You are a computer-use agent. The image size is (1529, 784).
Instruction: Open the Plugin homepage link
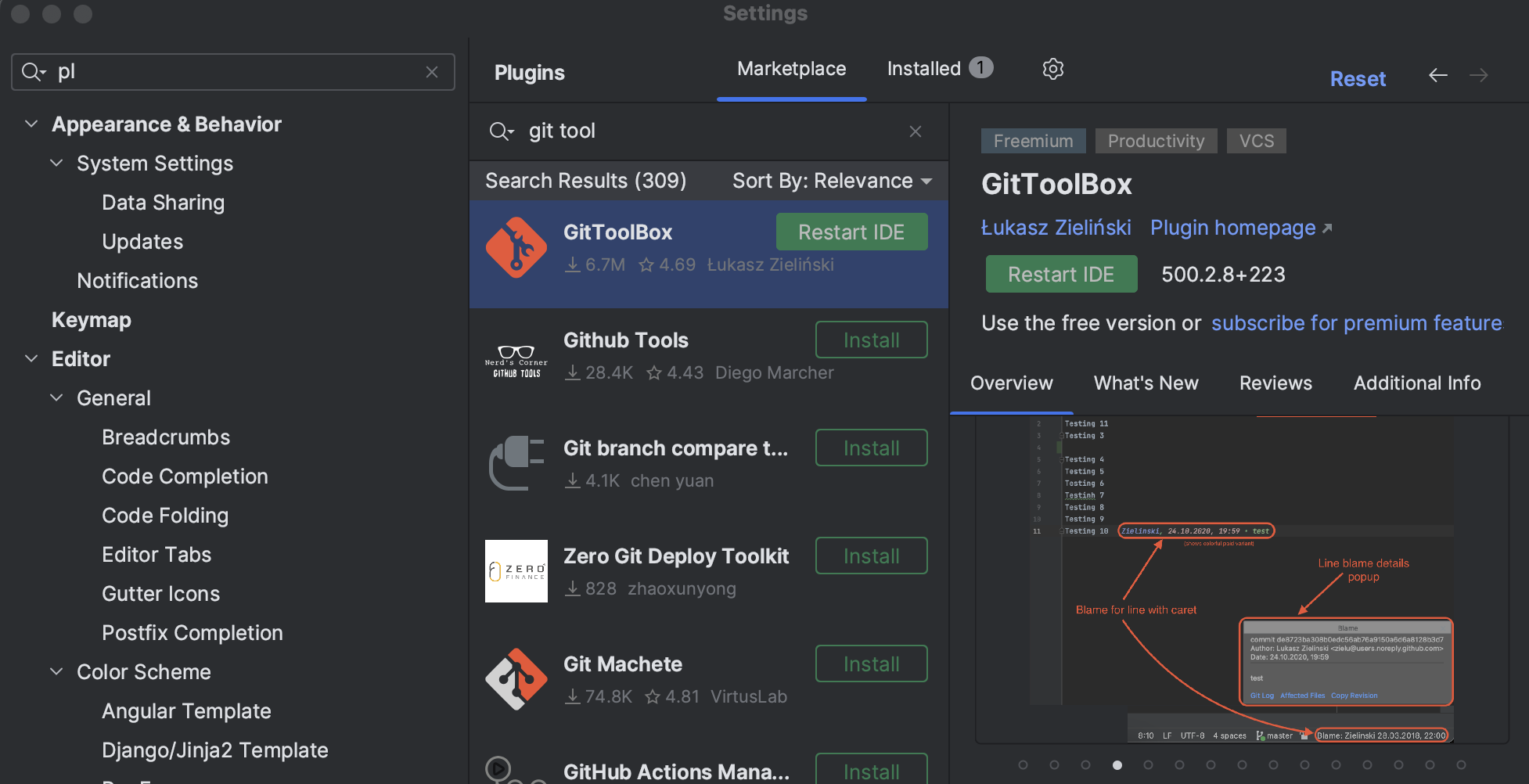1240,228
